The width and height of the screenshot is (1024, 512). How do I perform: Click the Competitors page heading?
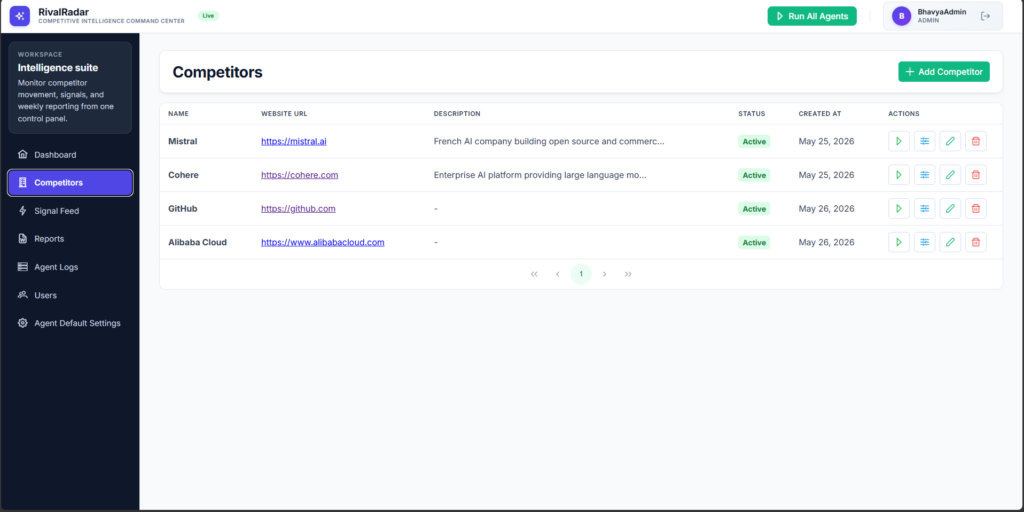(x=217, y=72)
